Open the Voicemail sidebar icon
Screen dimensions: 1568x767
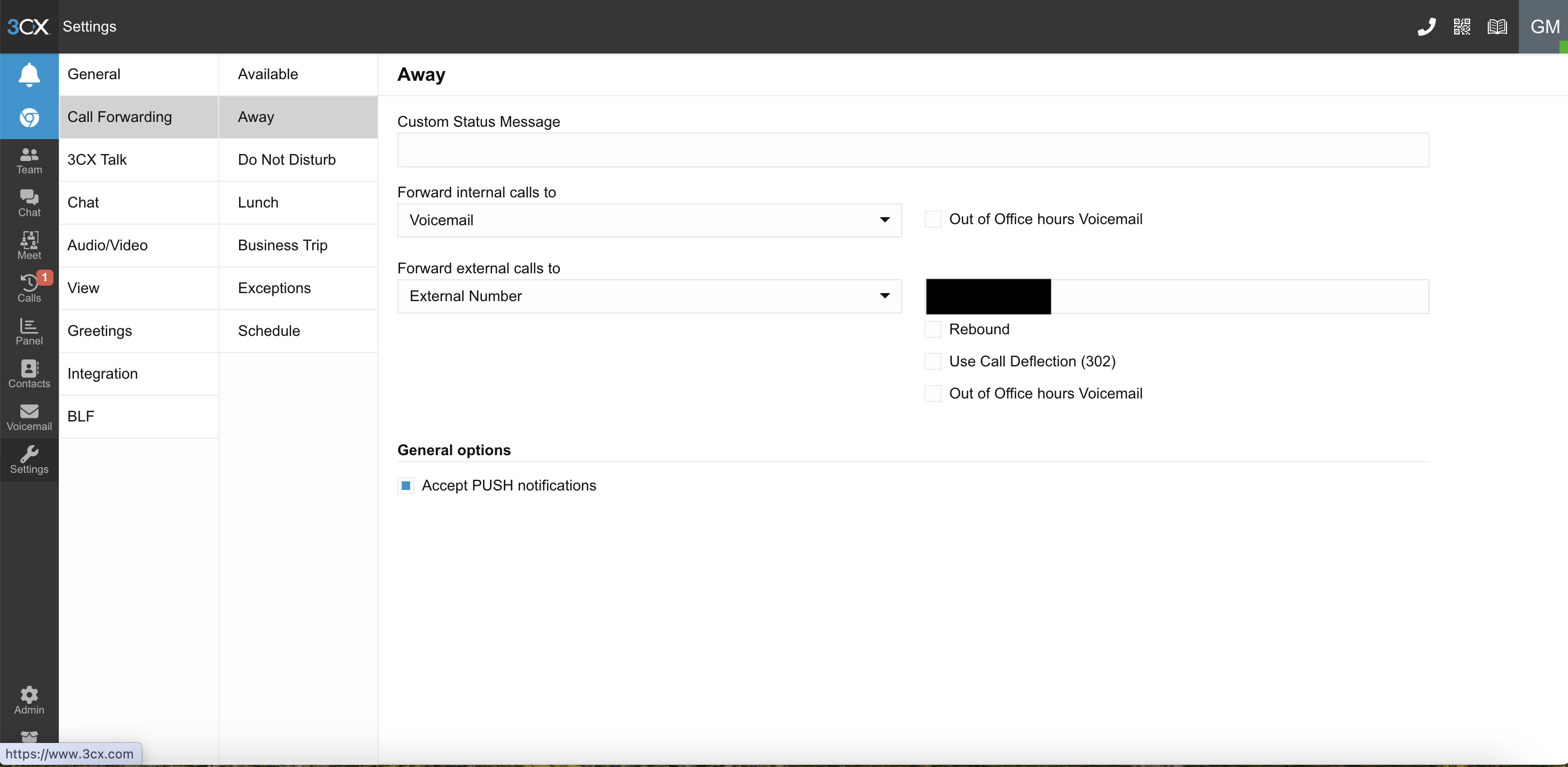[29, 417]
